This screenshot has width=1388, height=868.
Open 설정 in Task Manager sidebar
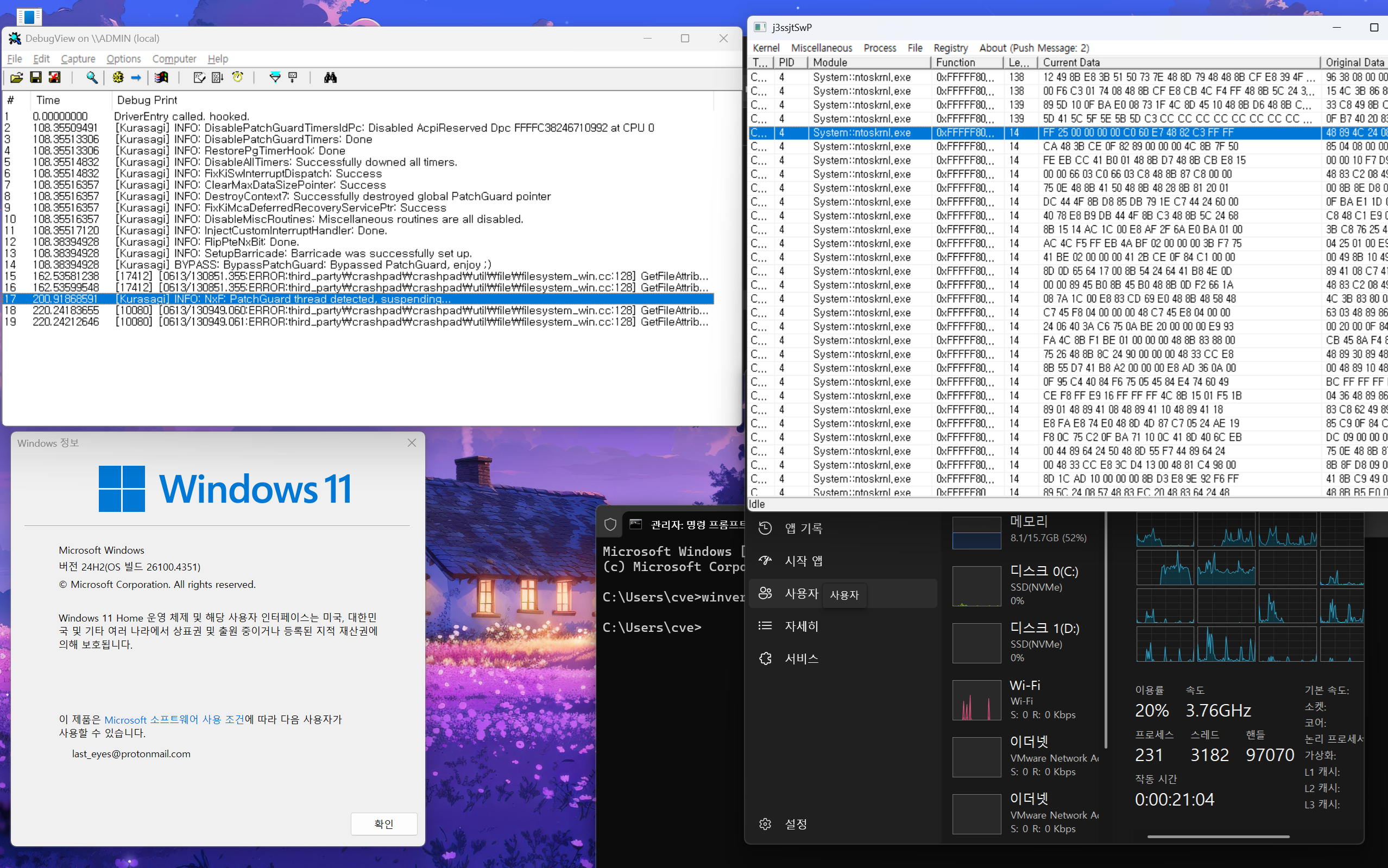843,825
